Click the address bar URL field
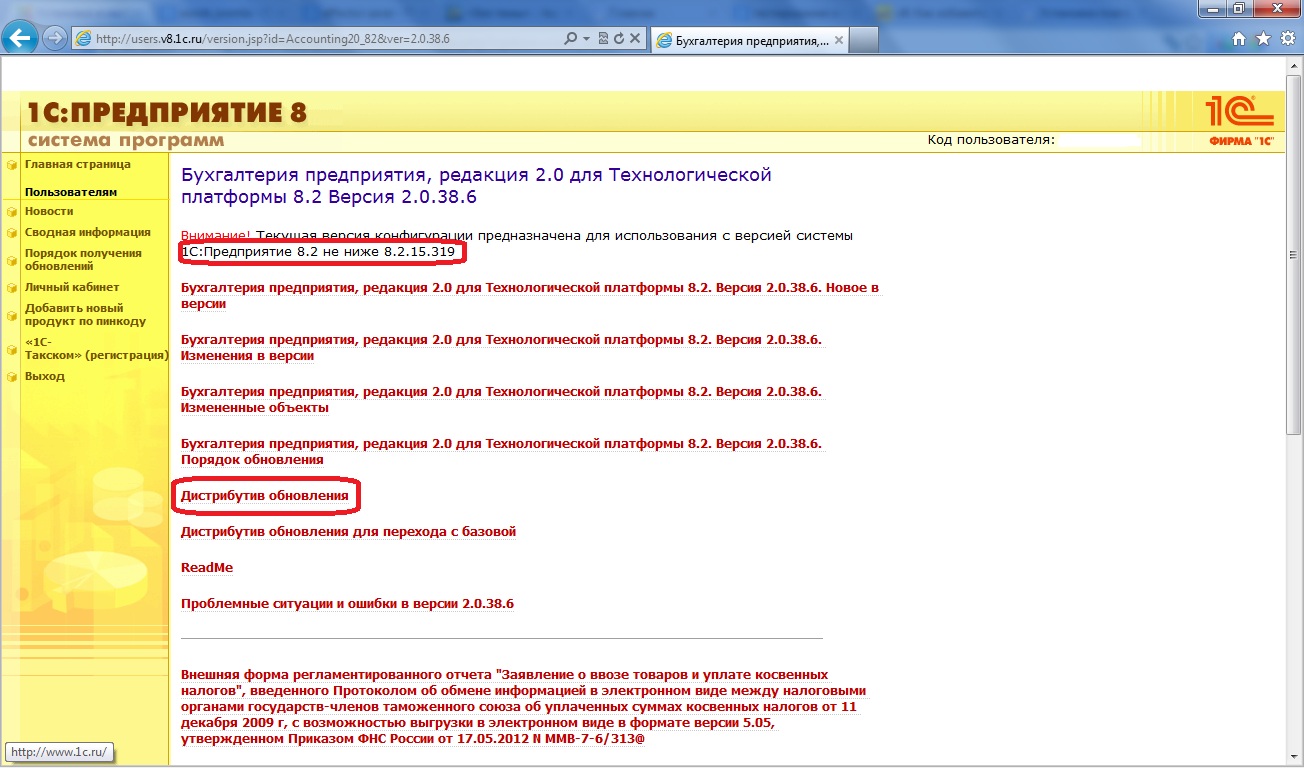Image resolution: width=1304 pixels, height=768 pixels. point(318,39)
